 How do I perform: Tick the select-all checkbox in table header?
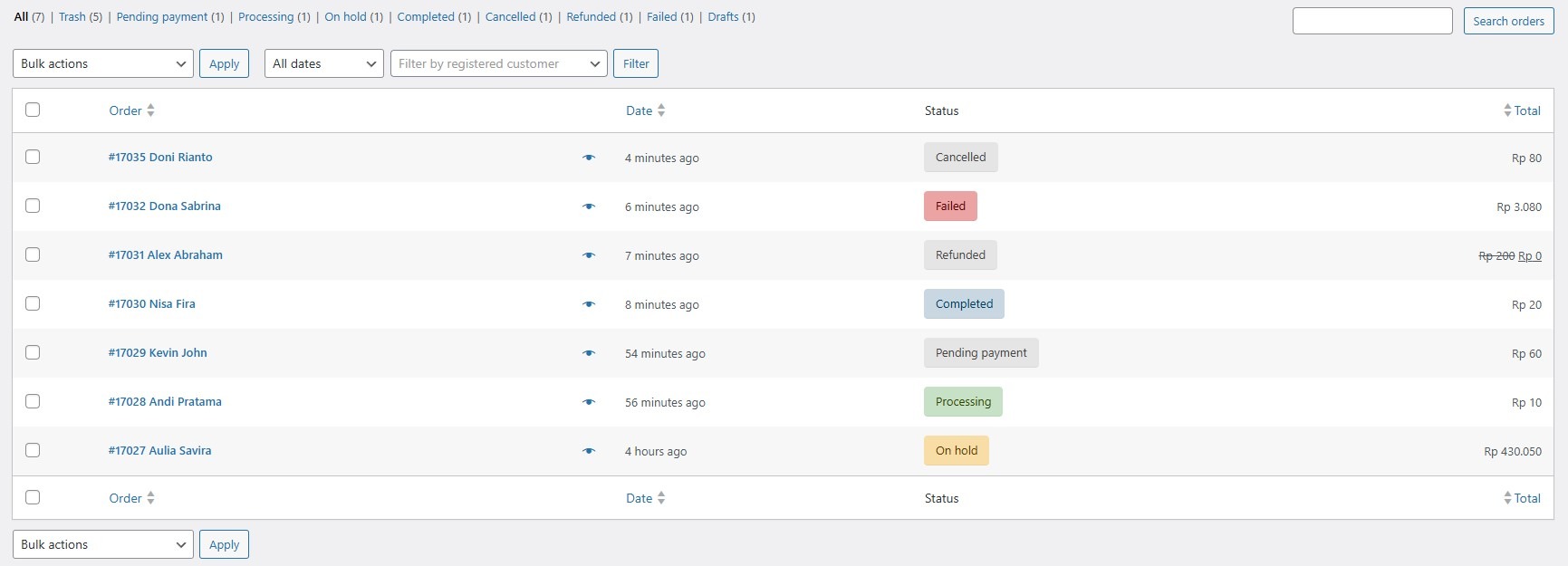[33, 110]
